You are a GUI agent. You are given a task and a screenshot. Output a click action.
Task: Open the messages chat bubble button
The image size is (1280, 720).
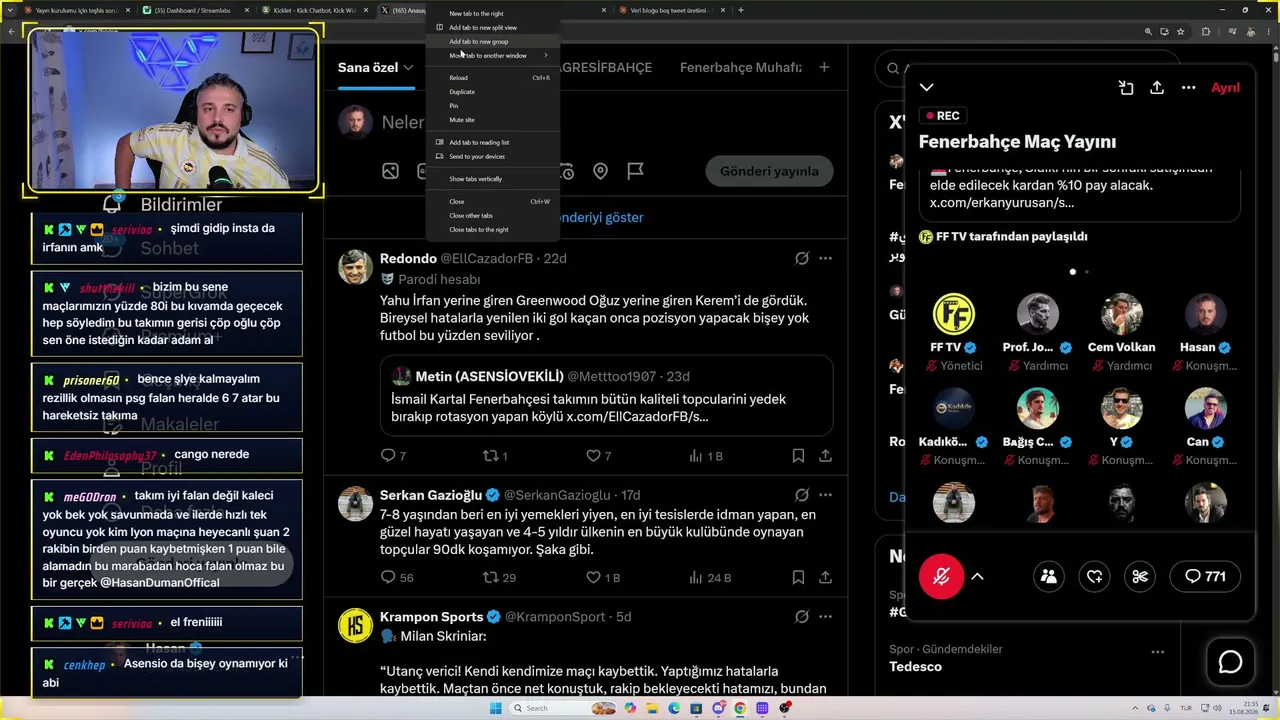pyautogui.click(x=1230, y=662)
